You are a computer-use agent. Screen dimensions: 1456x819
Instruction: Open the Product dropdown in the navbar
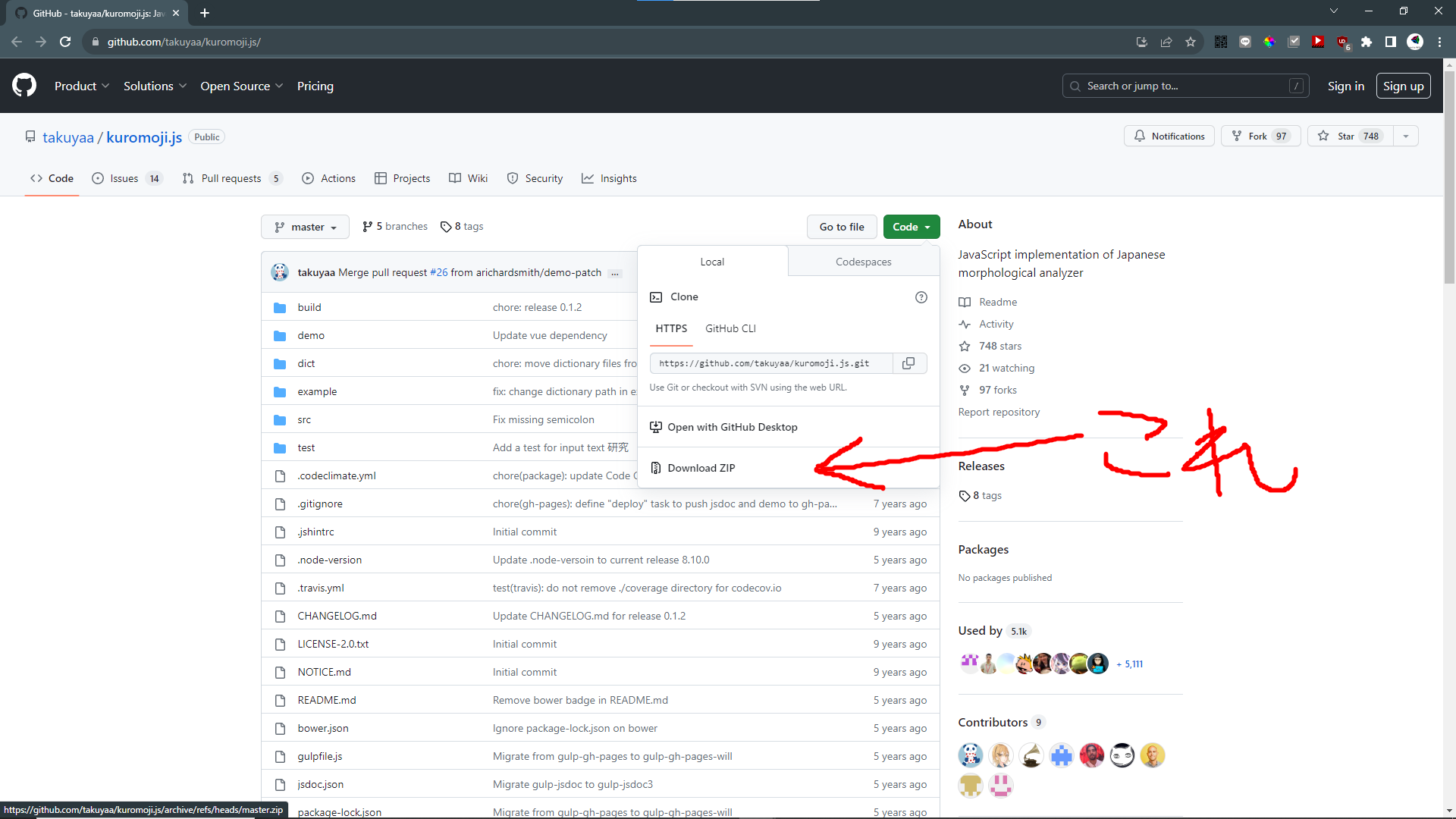pos(81,86)
